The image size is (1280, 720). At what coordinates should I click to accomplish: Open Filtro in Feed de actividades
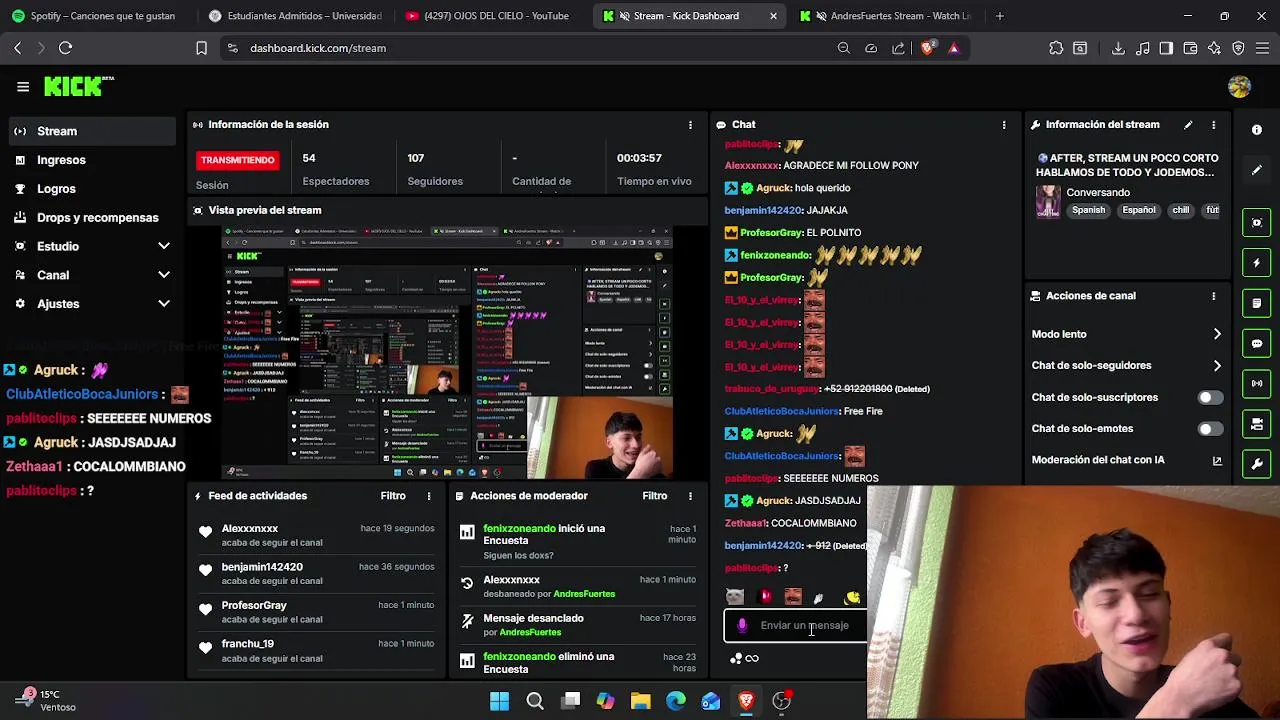[393, 496]
